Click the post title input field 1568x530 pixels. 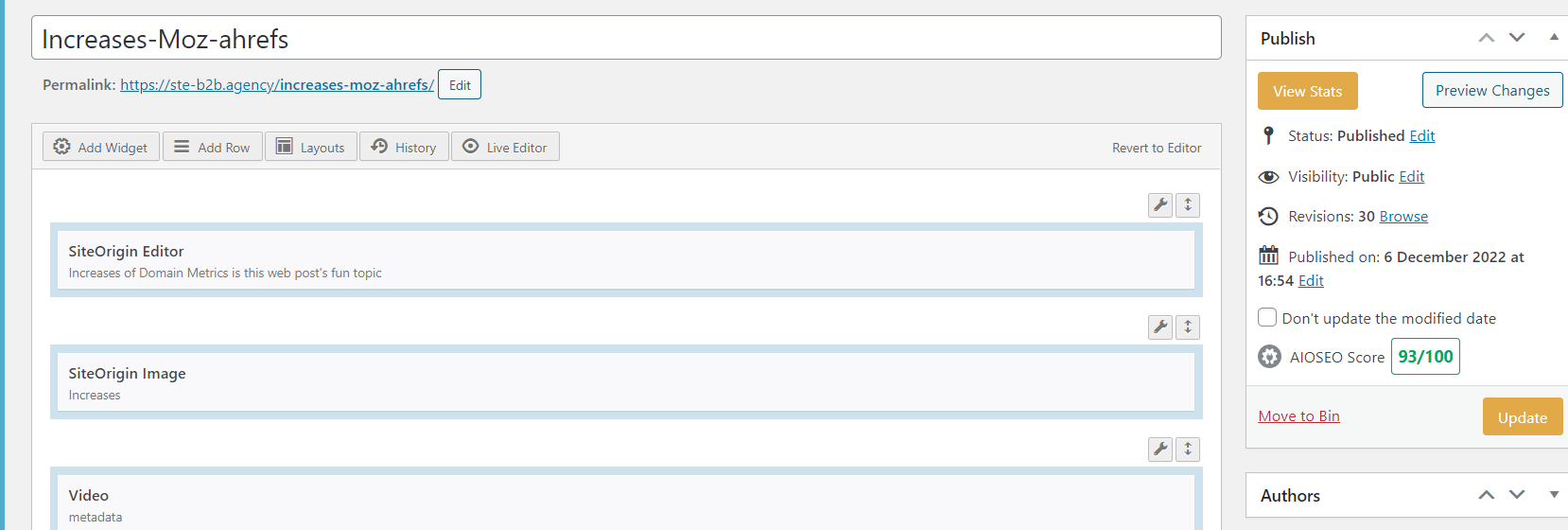[626, 39]
